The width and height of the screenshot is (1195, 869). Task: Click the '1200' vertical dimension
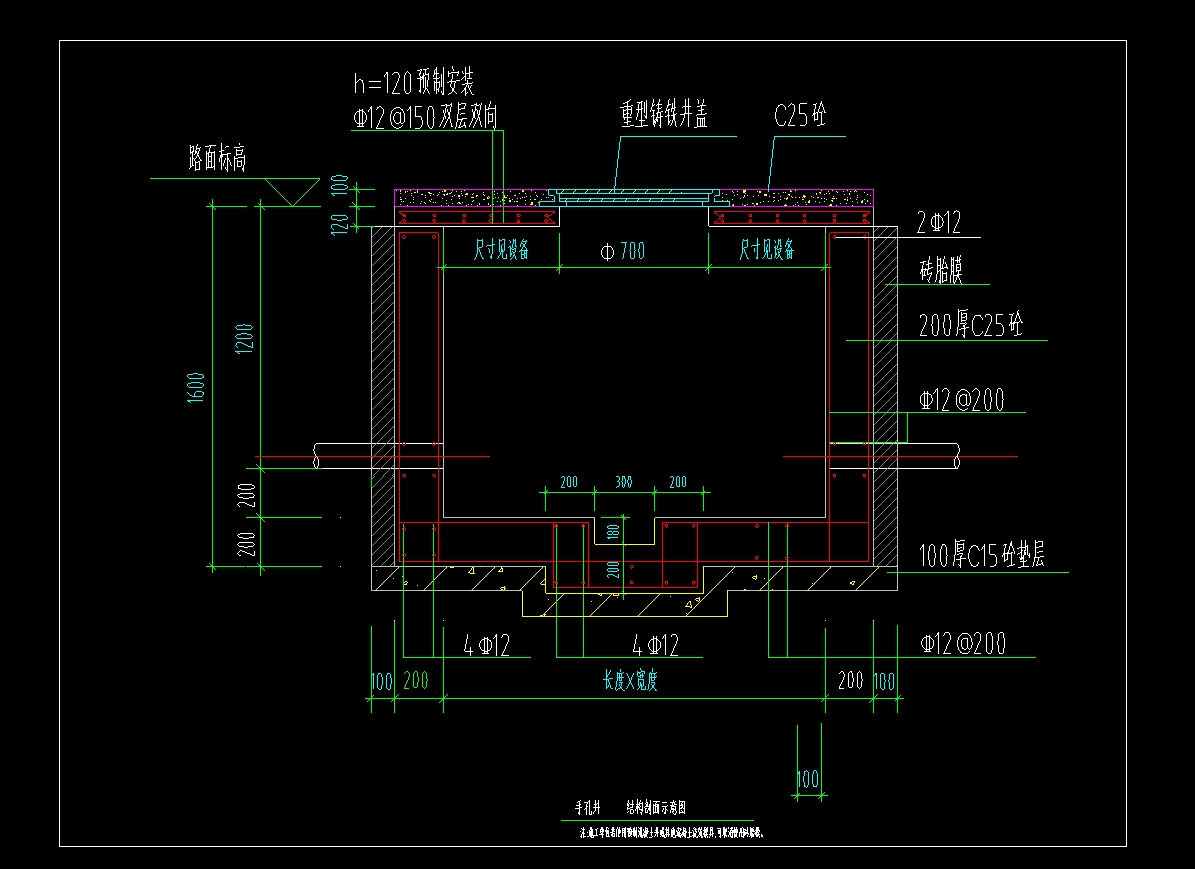coord(244,338)
